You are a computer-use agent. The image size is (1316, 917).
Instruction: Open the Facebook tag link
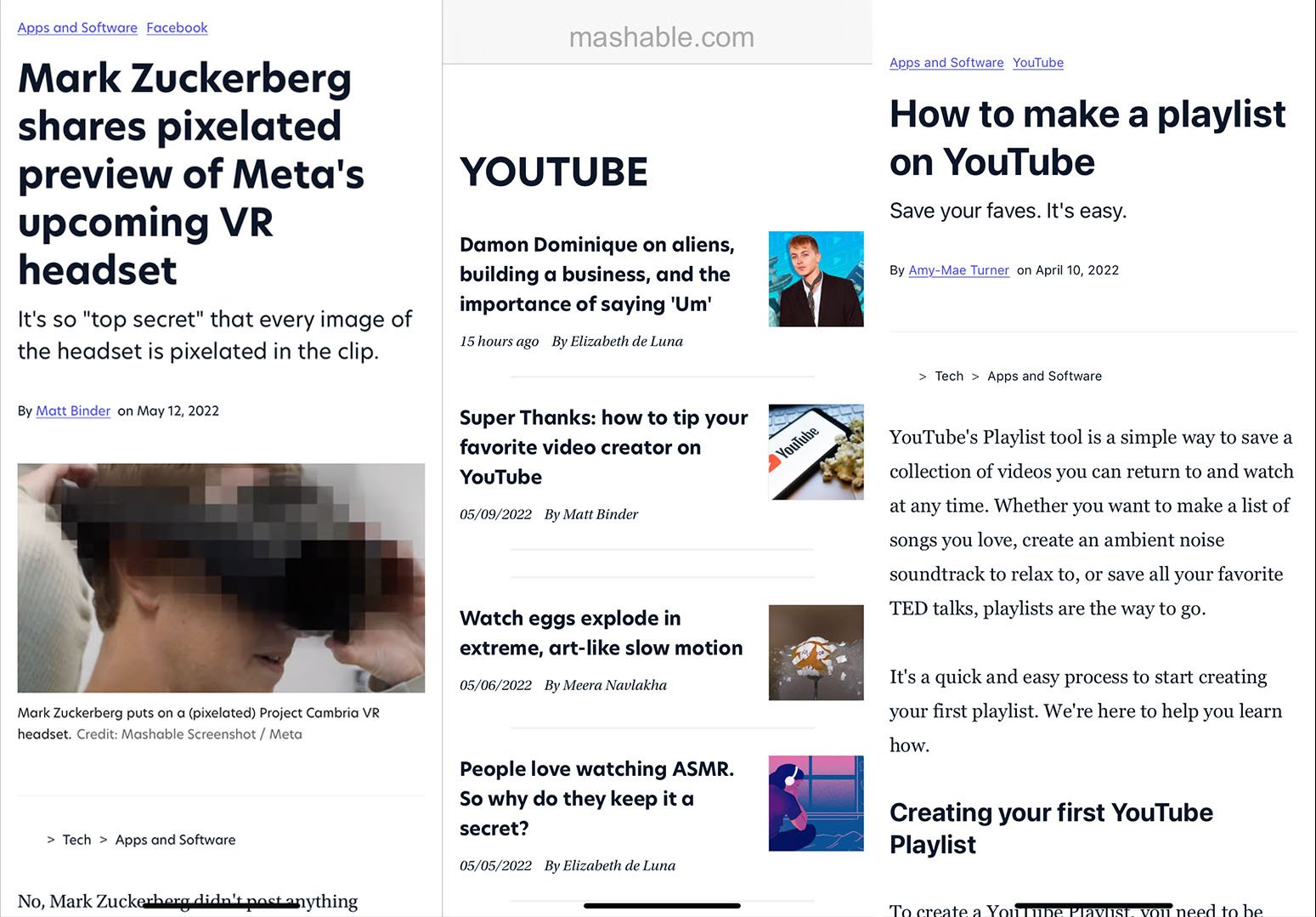coord(177,27)
